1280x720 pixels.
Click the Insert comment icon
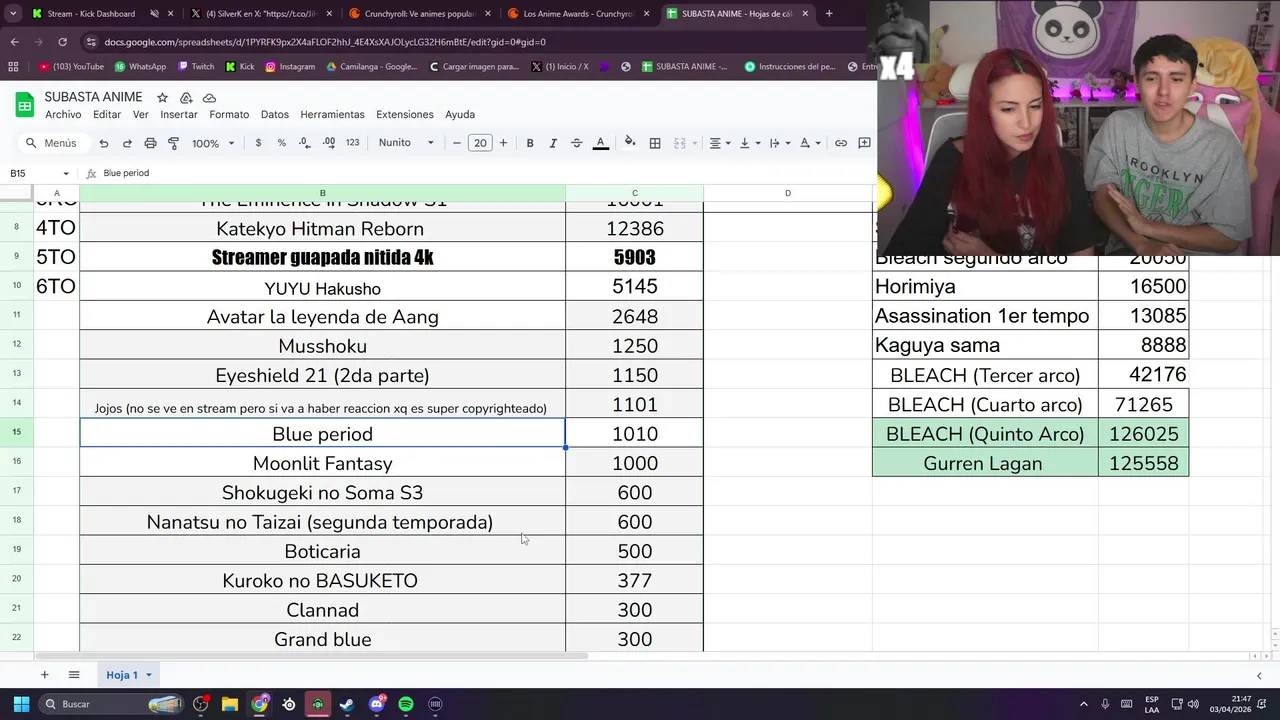865,143
